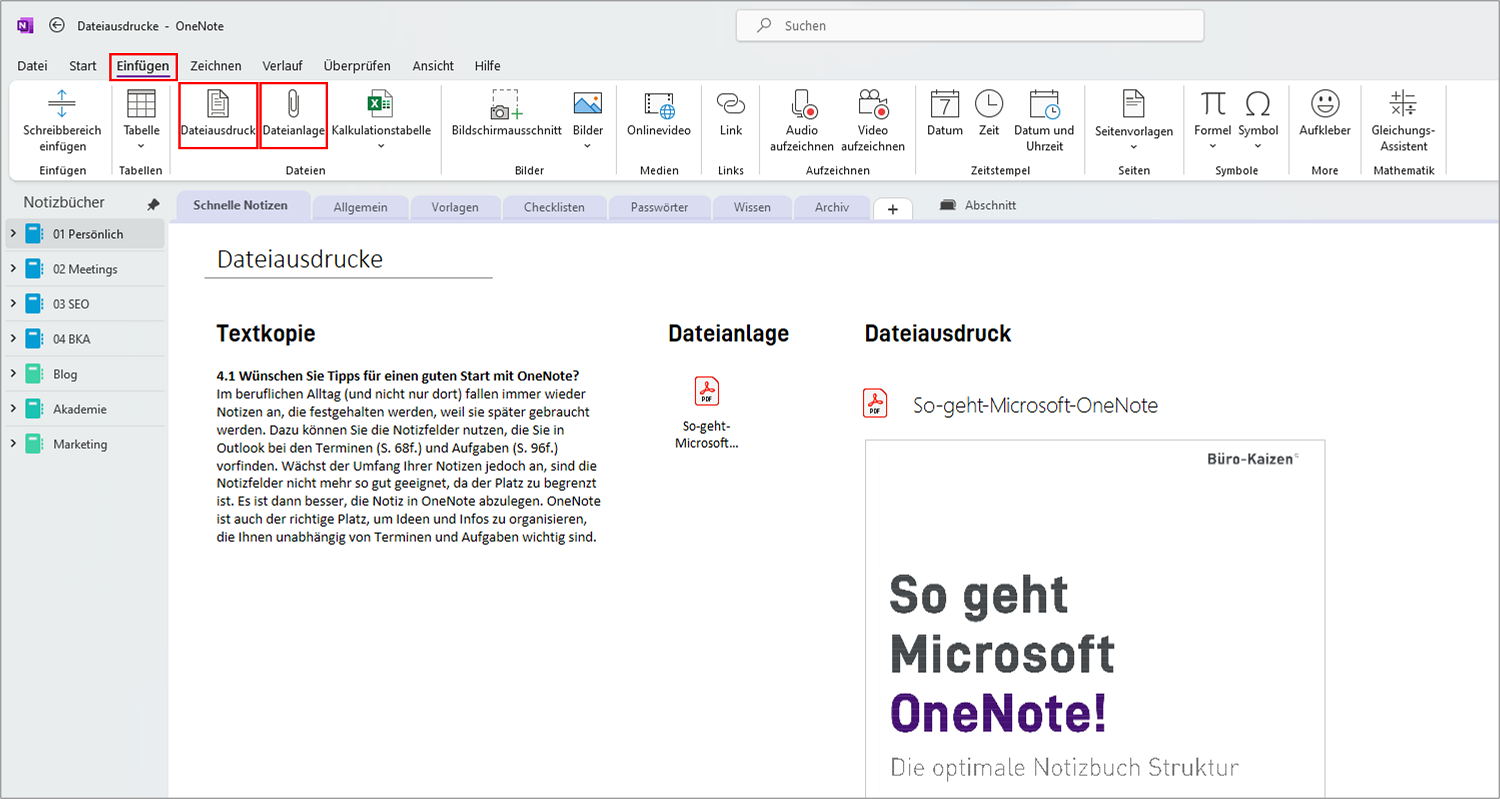Image resolution: width=1500 pixels, height=799 pixels.
Task: Open the Kalkulationstabelle dropdown arrow
Action: pyautogui.click(x=381, y=146)
